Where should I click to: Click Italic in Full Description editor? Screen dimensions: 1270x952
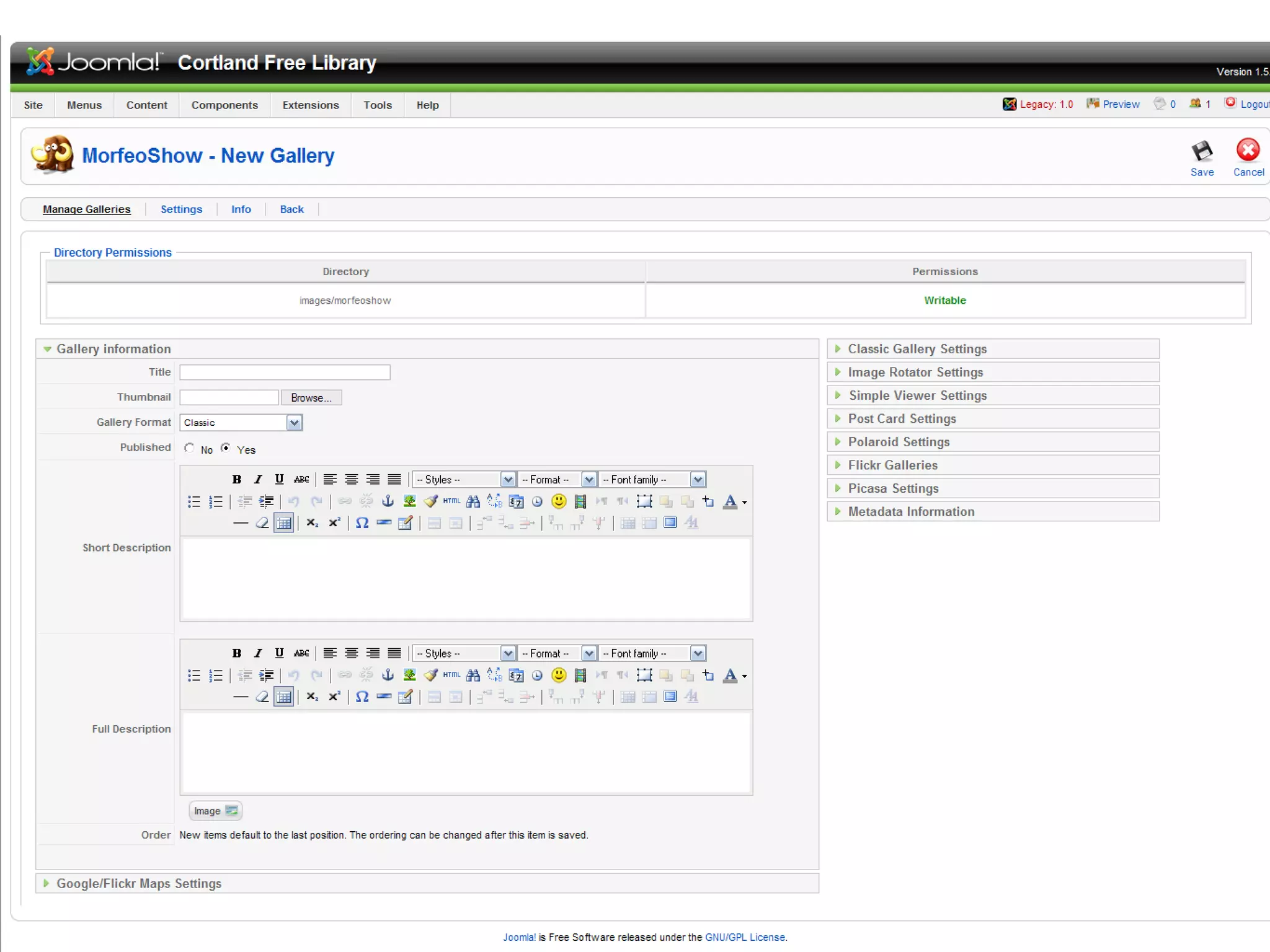click(x=258, y=653)
